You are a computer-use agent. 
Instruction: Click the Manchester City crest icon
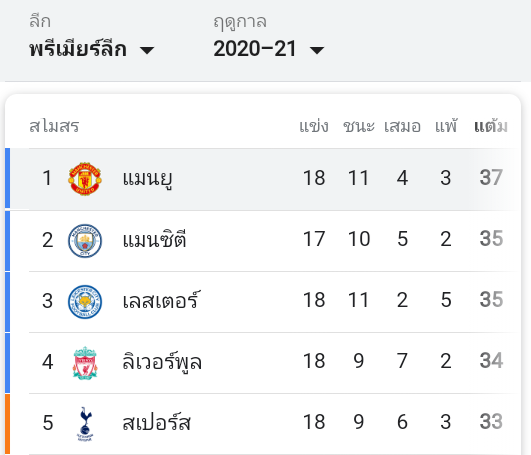coord(85,240)
